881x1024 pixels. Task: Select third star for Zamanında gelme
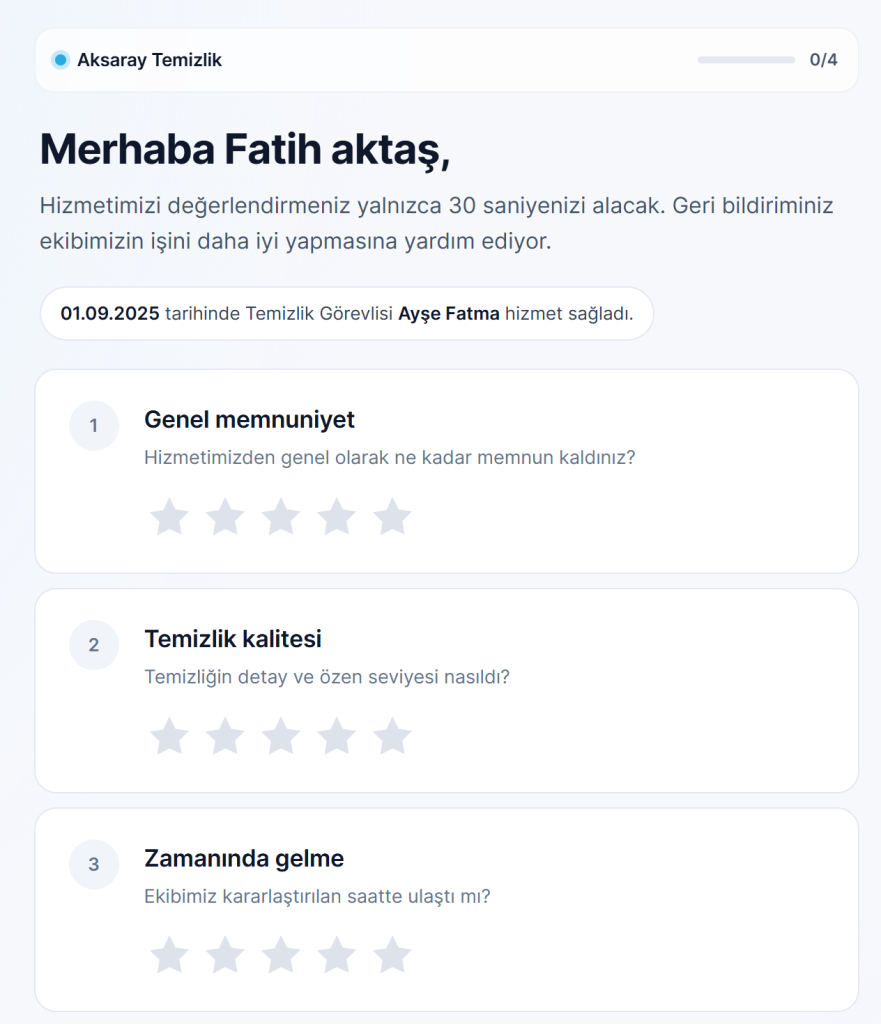tap(281, 955)
